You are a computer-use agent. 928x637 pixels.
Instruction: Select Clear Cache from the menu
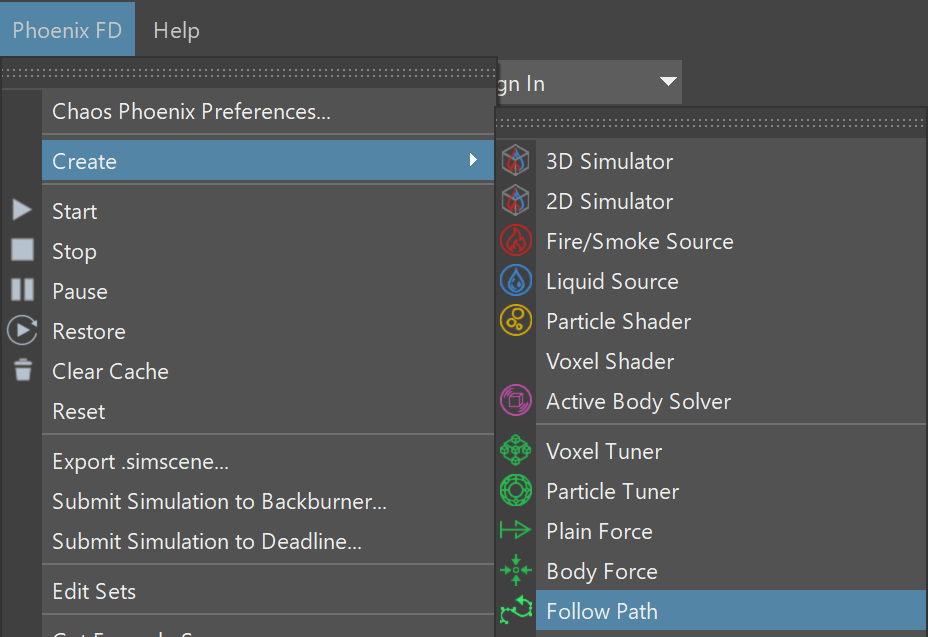coord(268,371)
